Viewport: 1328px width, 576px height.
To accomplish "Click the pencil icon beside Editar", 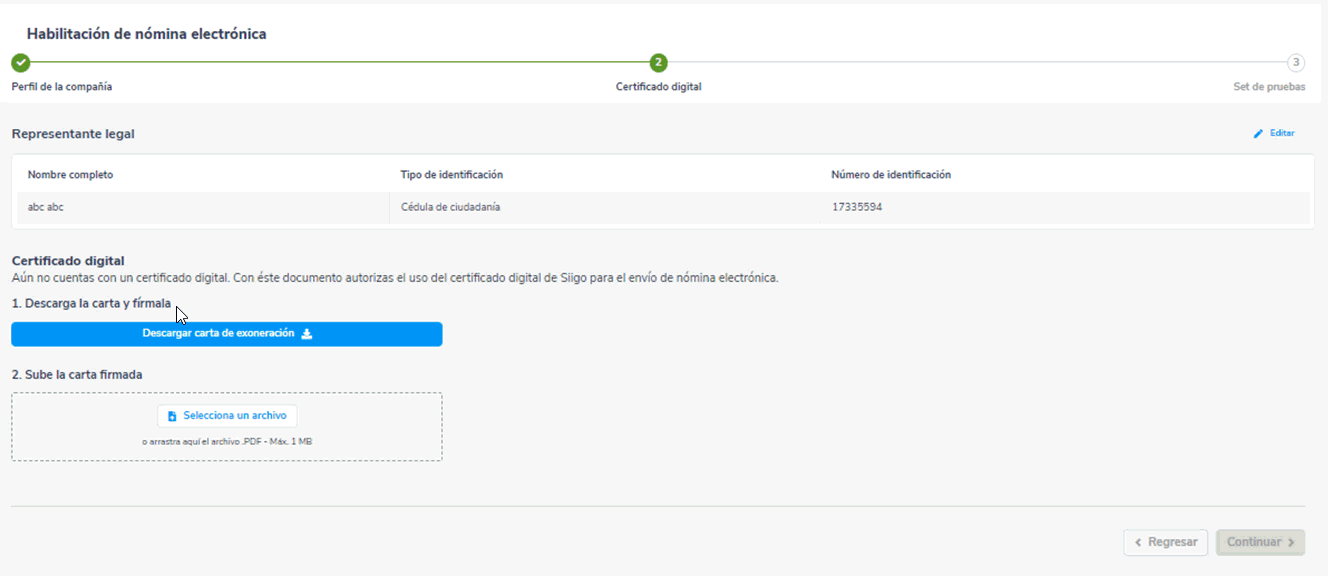I will pos(1258,133).
